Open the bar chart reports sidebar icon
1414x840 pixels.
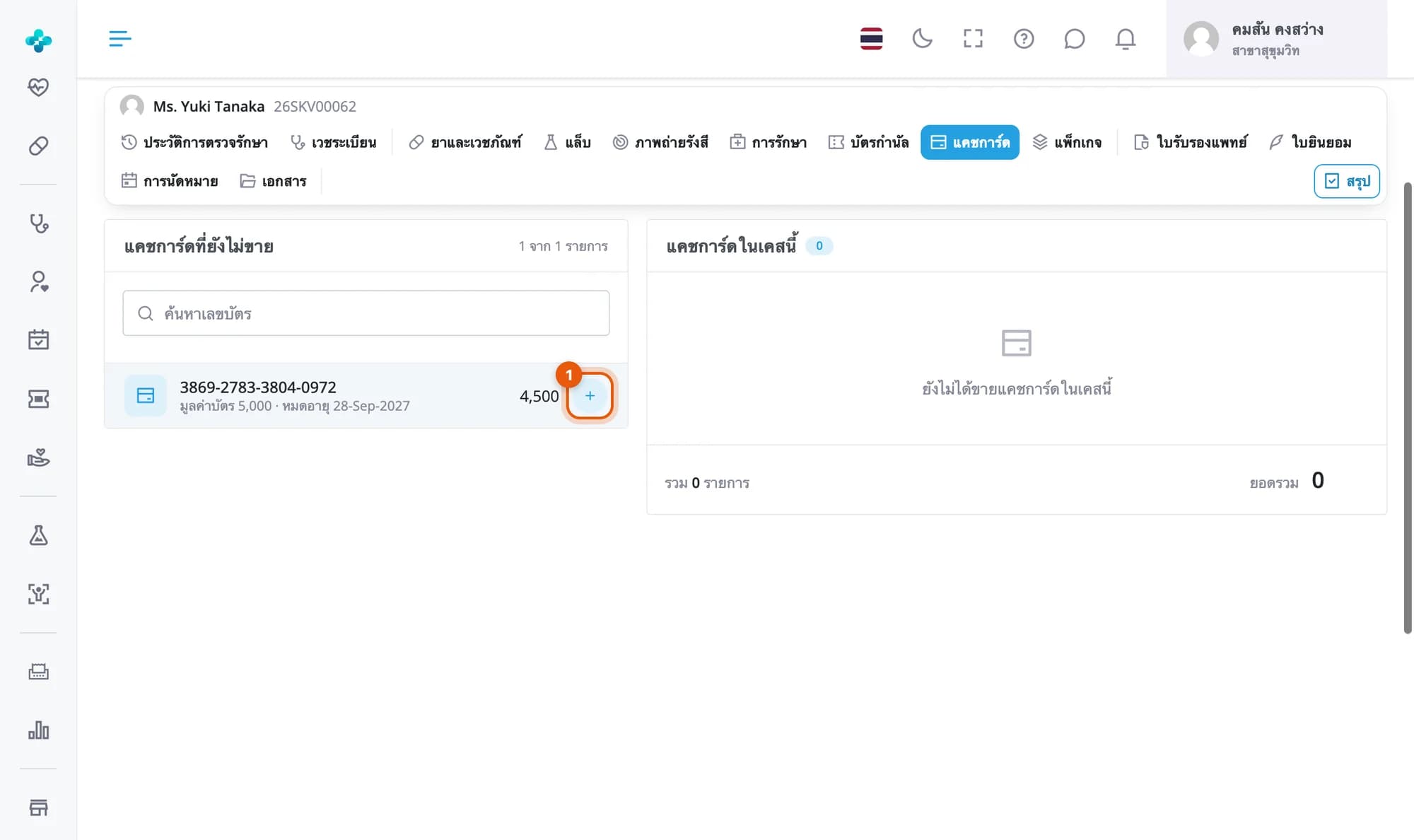pos(38,730)
